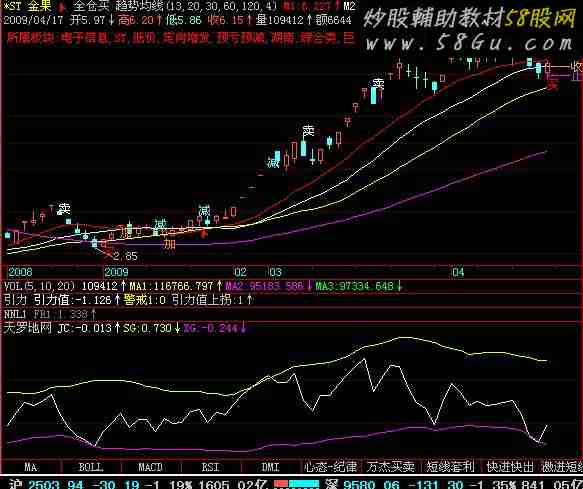Viewport: 583px width, 489px height.
Task: Select the 心态-纪律 tab
Action: 331,467
